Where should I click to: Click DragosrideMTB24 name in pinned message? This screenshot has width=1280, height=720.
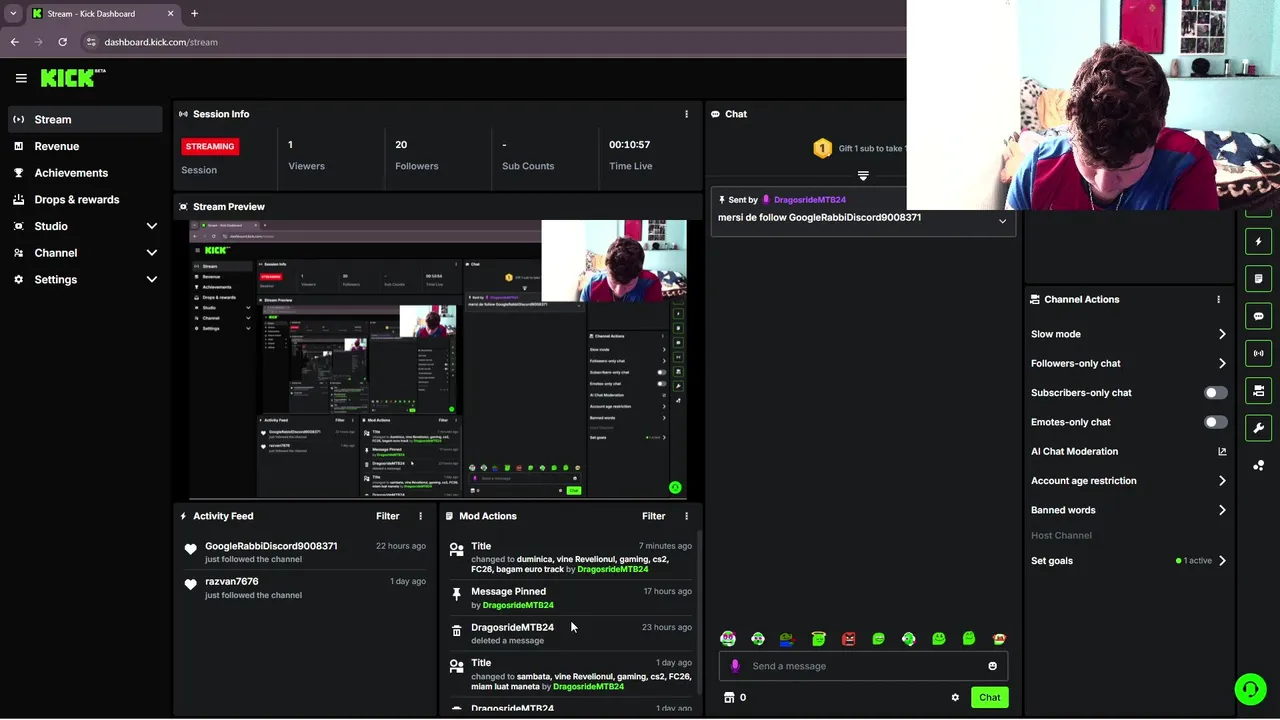point(809,200)
